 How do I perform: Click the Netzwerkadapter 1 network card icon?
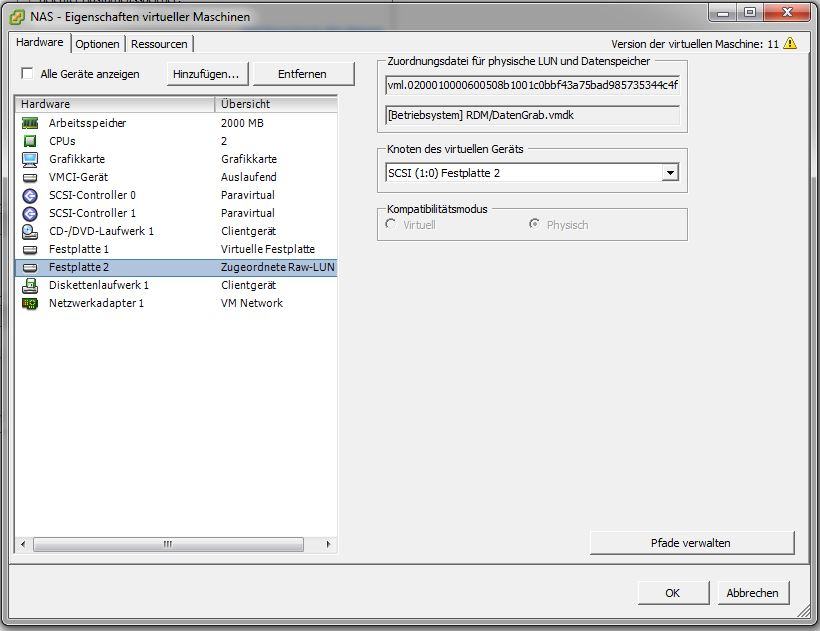coord(30,303)
